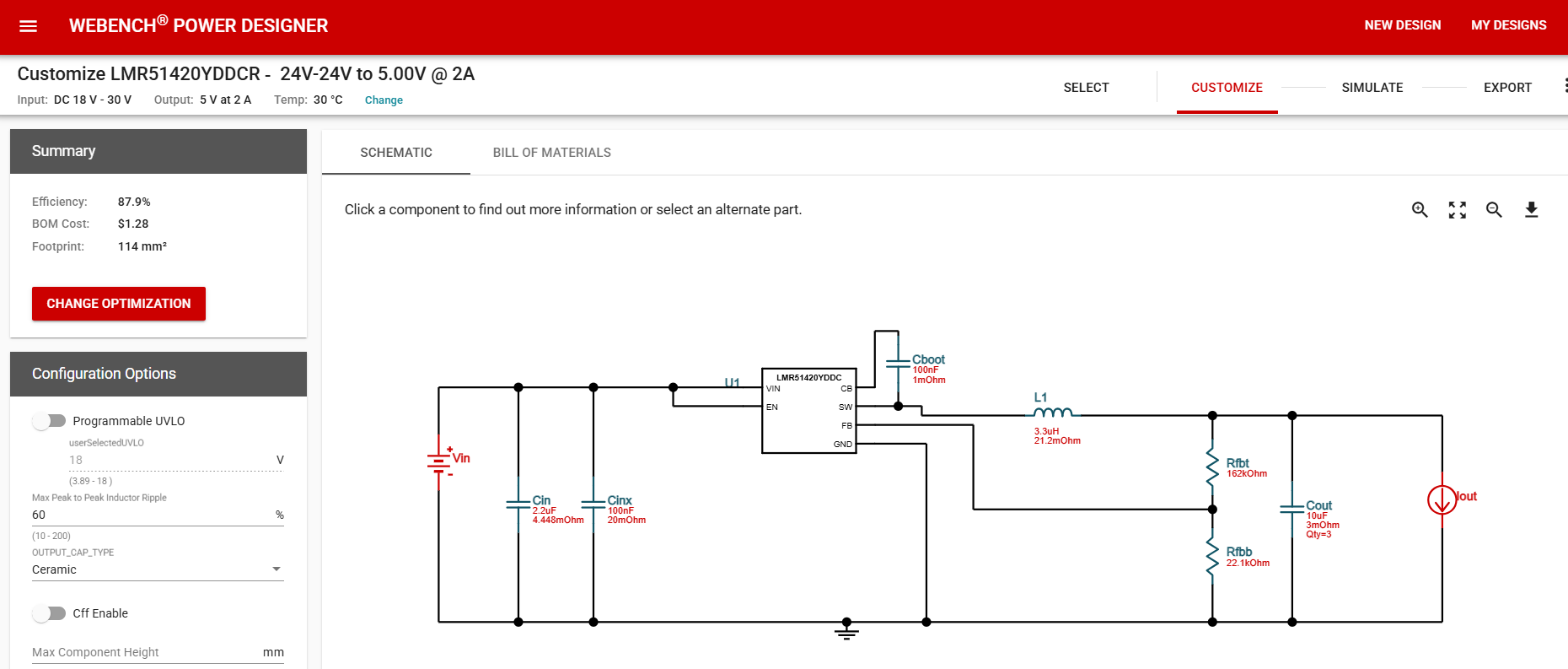Zoom out of the schematic

(x=1494, y=210)
